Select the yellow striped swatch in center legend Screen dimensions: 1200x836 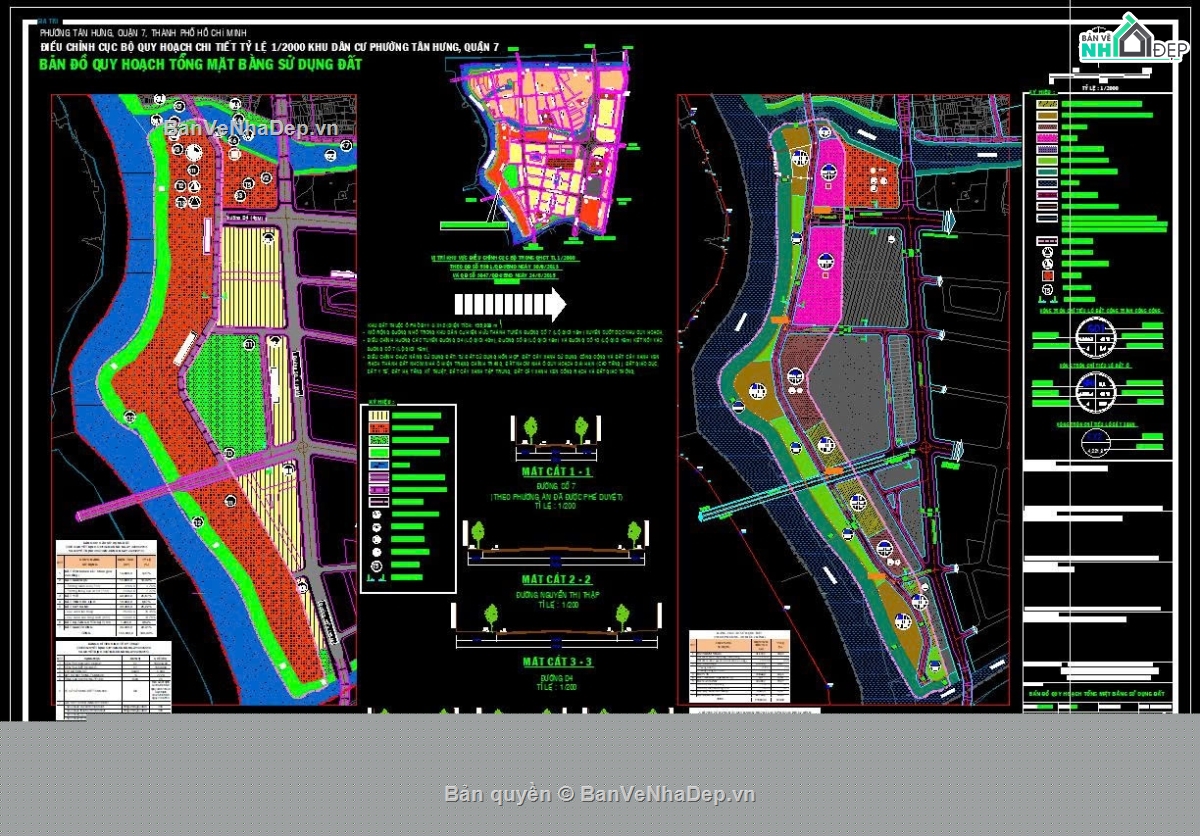coord(377,415)
